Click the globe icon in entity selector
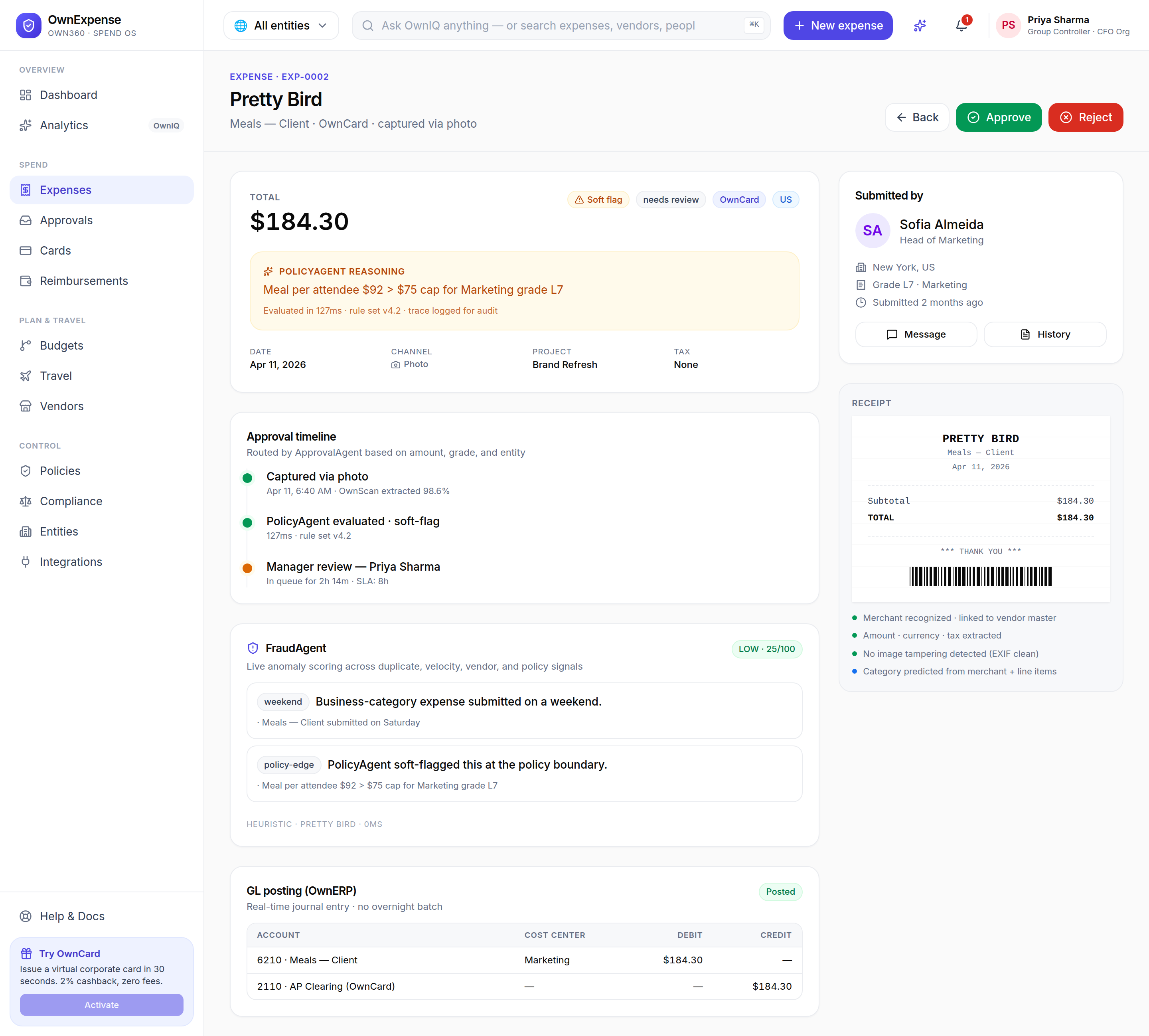The width and height of the screenshot is (1149, 1036). tap(241, 26)
